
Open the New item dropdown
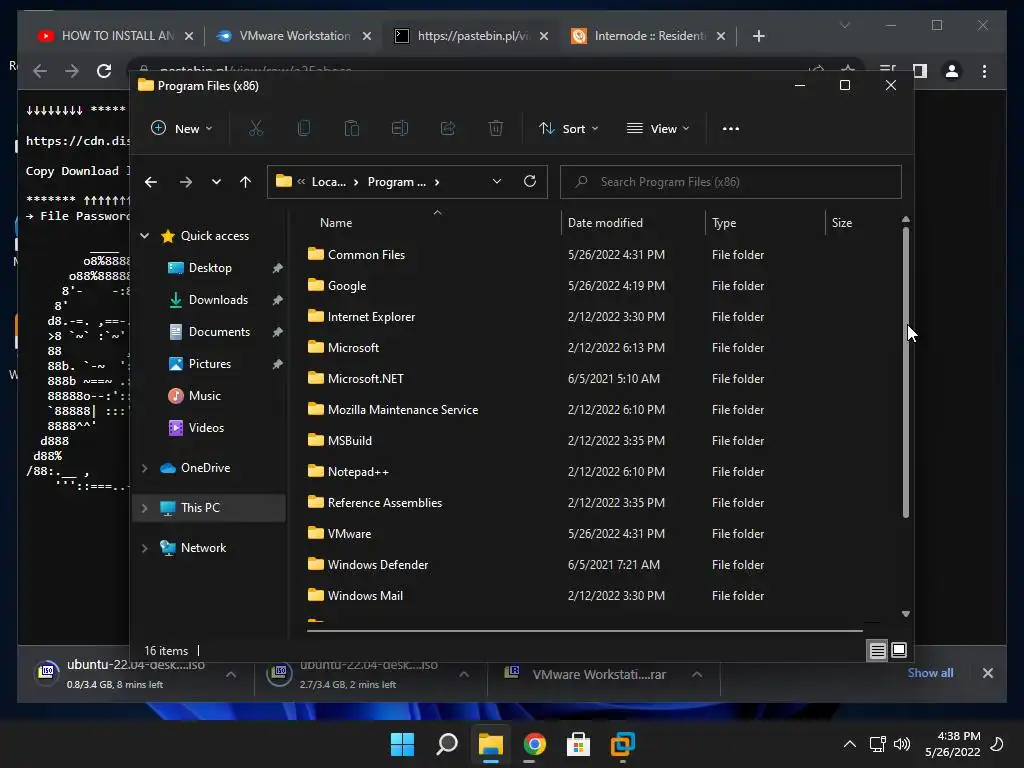182,129
